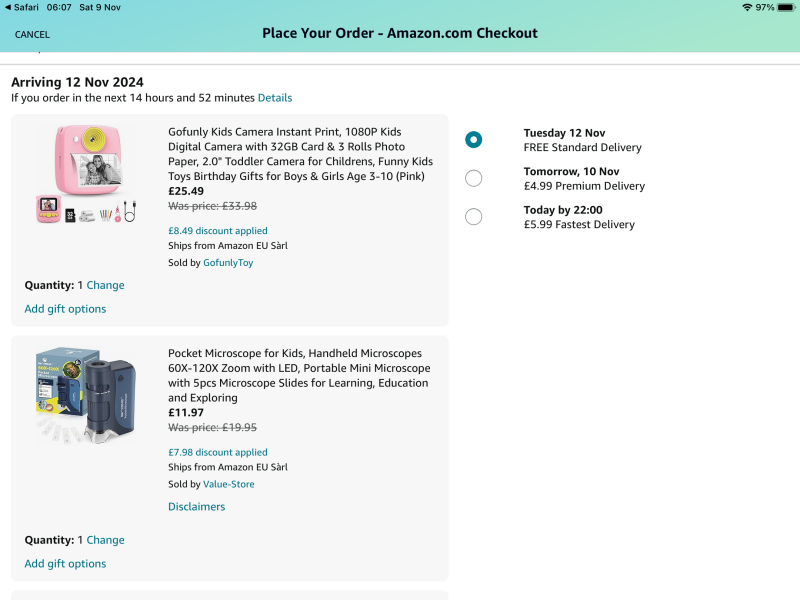Tap the Safari back arrow in status bar

(x=8, y=7)
